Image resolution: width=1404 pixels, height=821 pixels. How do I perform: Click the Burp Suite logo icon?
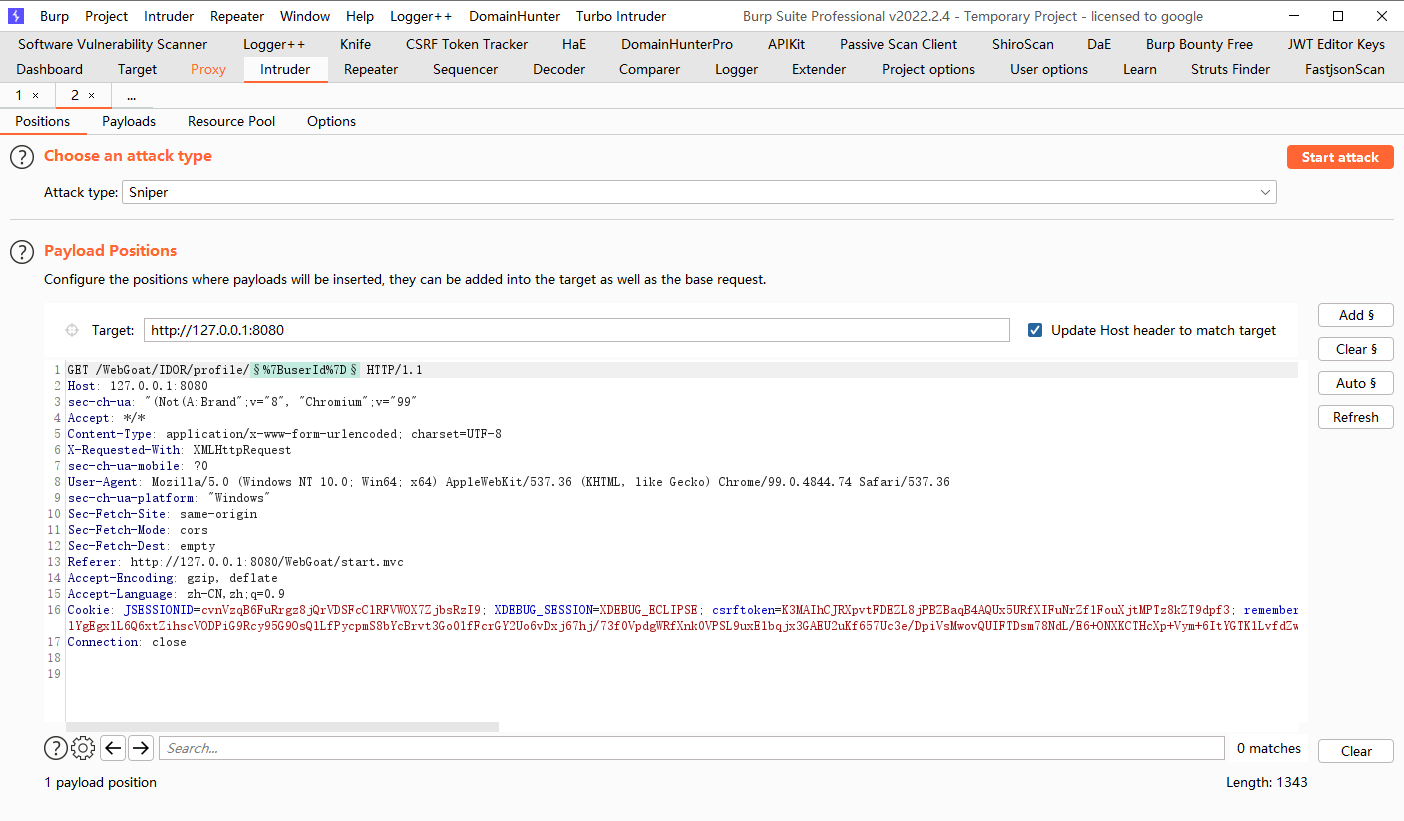point(16,16)
